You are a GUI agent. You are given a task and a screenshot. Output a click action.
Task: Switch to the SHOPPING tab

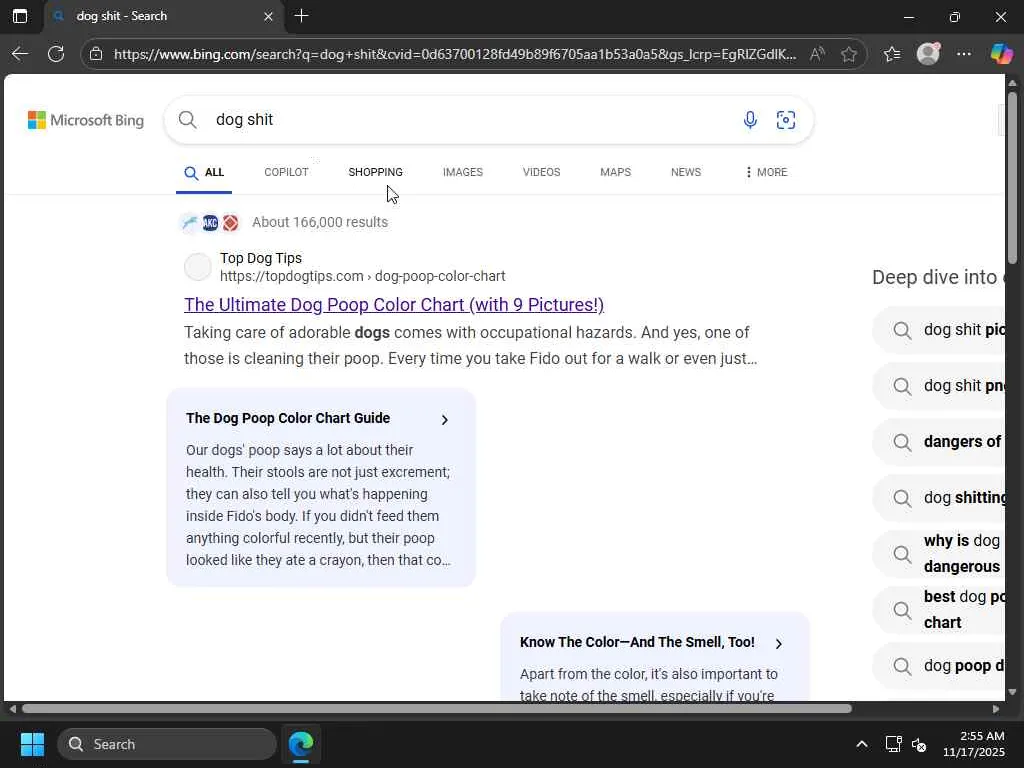(376, 172)
